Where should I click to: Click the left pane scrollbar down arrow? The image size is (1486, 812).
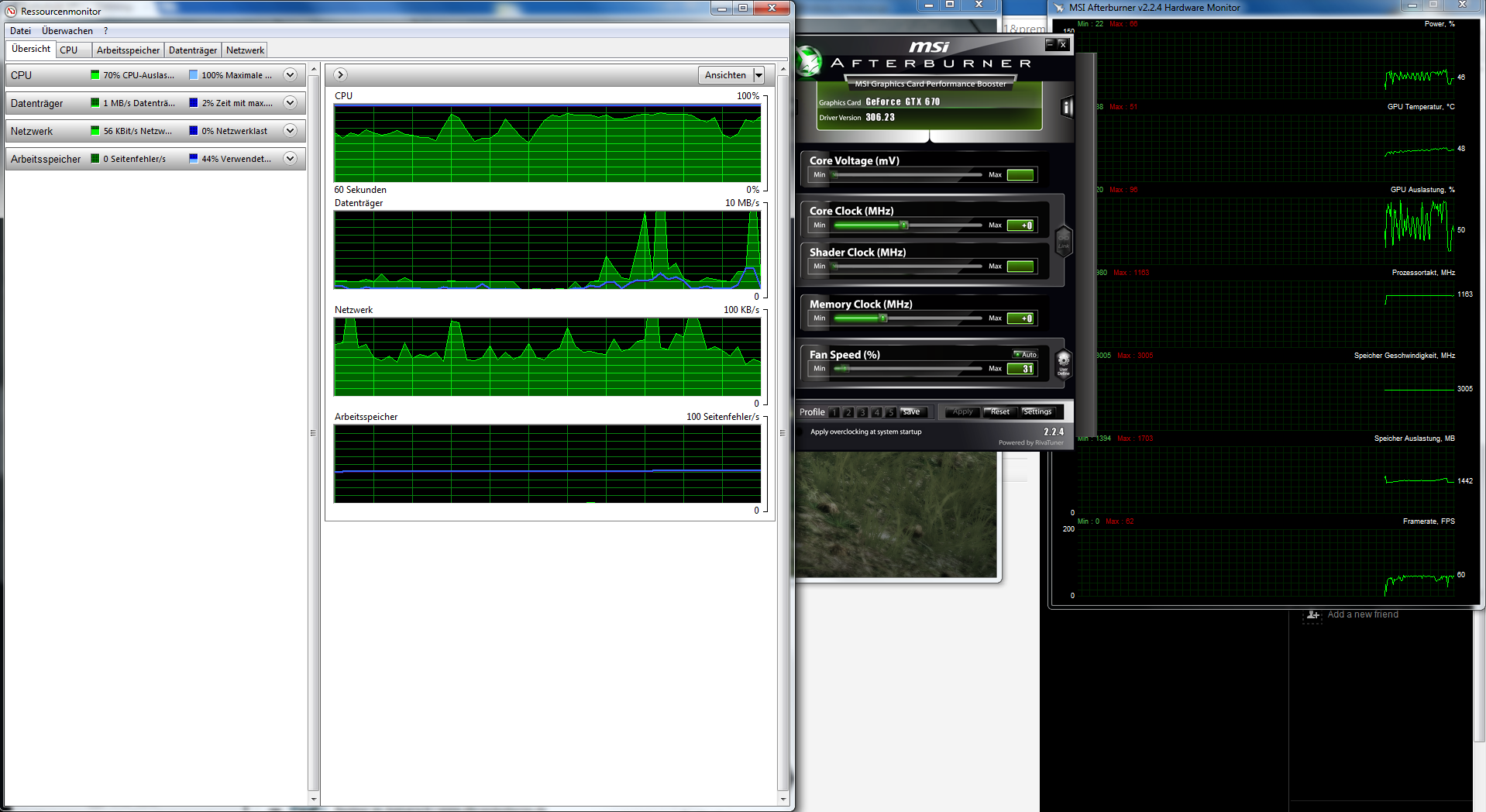tap(314, 799)
